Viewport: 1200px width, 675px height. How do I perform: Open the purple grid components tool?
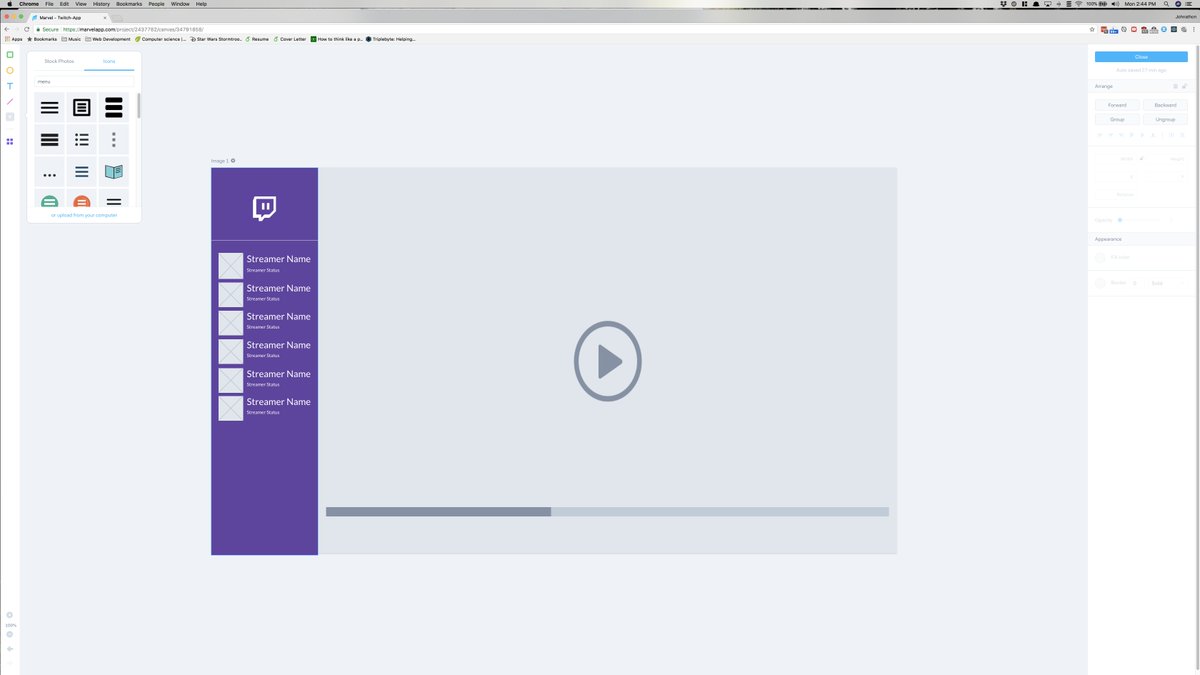tap(10, 142)
